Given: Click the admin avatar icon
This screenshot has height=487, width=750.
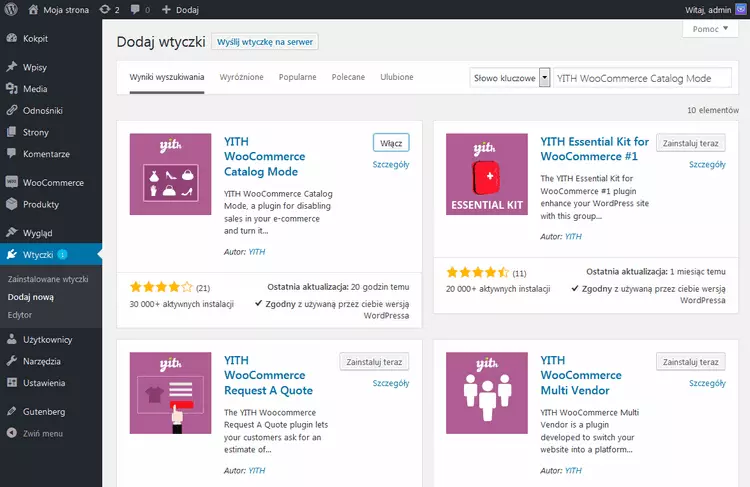Looking at the screenshot, I should point(741,9).
